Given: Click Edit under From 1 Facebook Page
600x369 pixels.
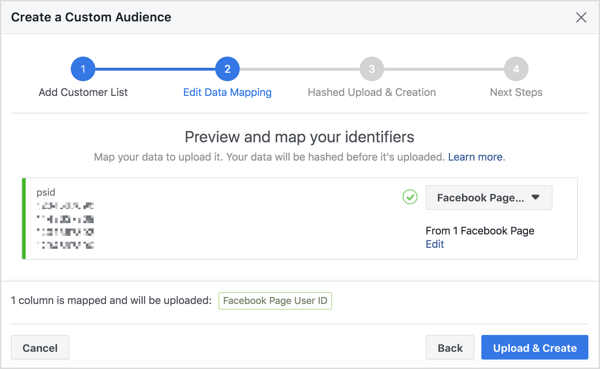Looking at the screenshot, I should click(435, 244).
